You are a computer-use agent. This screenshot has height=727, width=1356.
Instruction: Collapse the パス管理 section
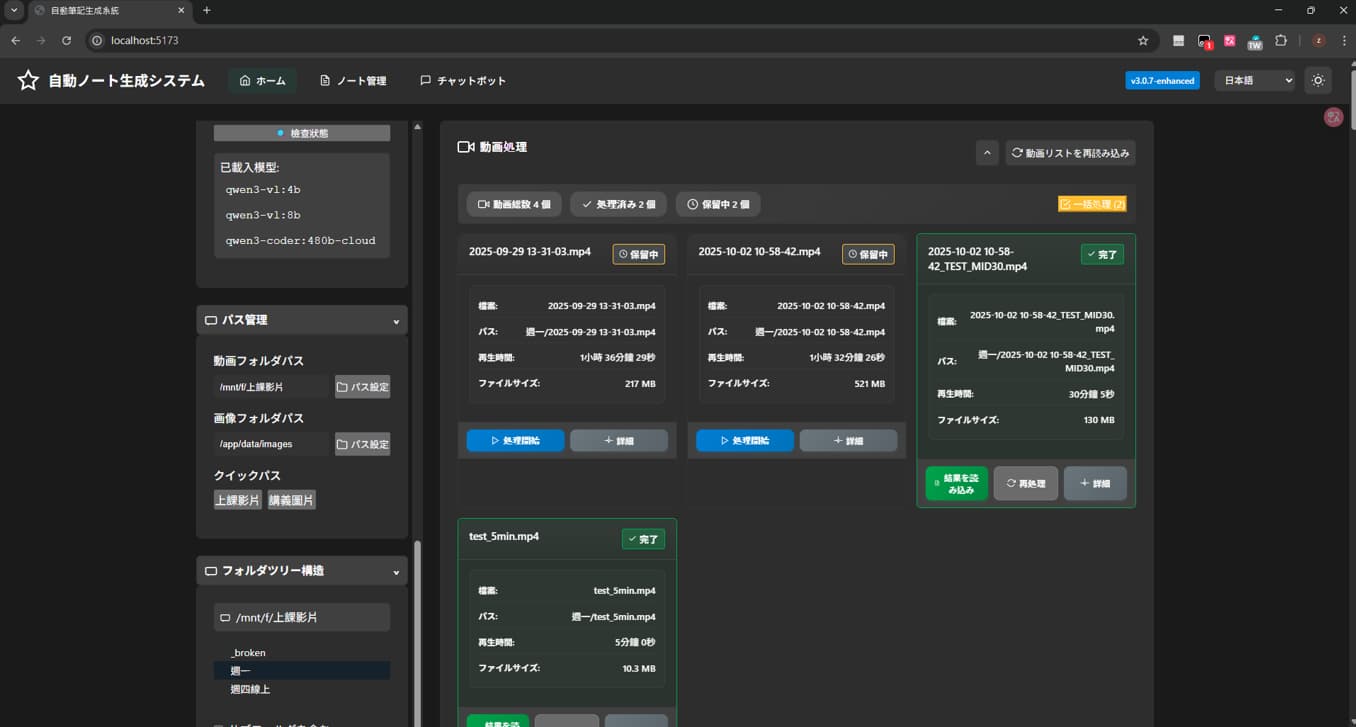[x=302, y=320]
